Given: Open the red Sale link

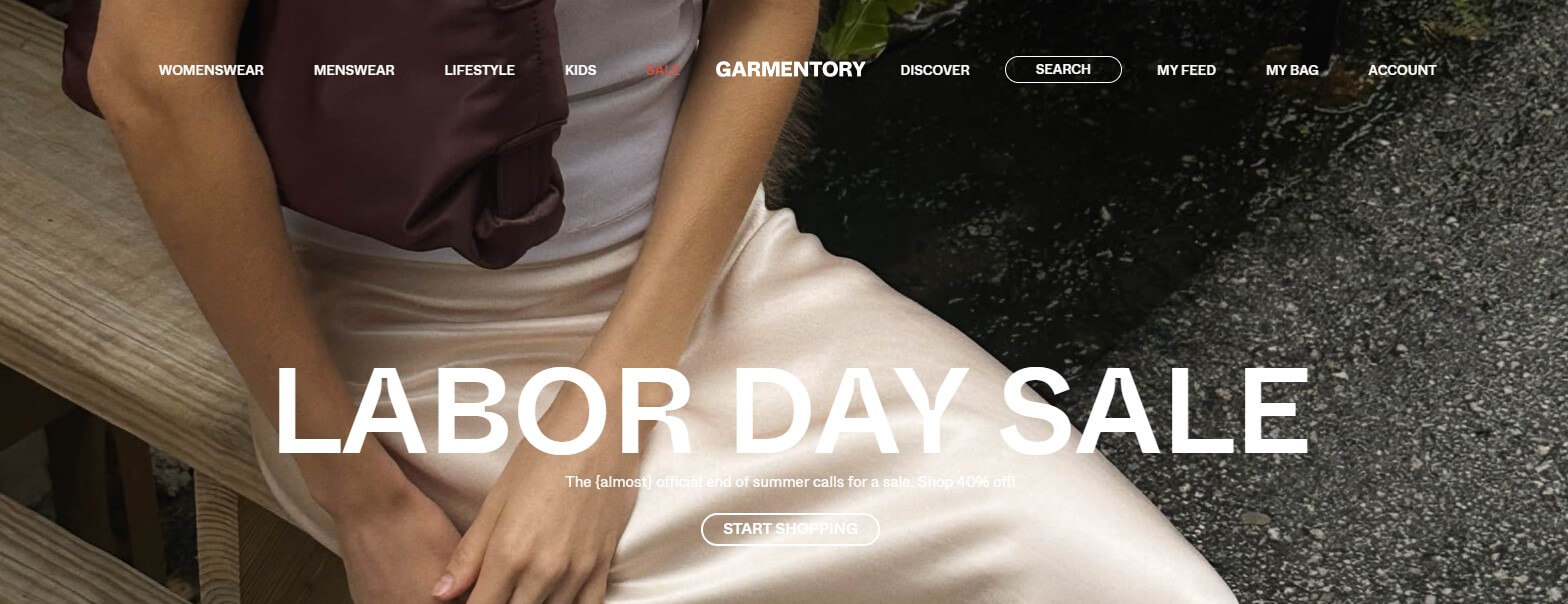Looking at the screenshot, I should pyautogui.click(x=663, y=70).
